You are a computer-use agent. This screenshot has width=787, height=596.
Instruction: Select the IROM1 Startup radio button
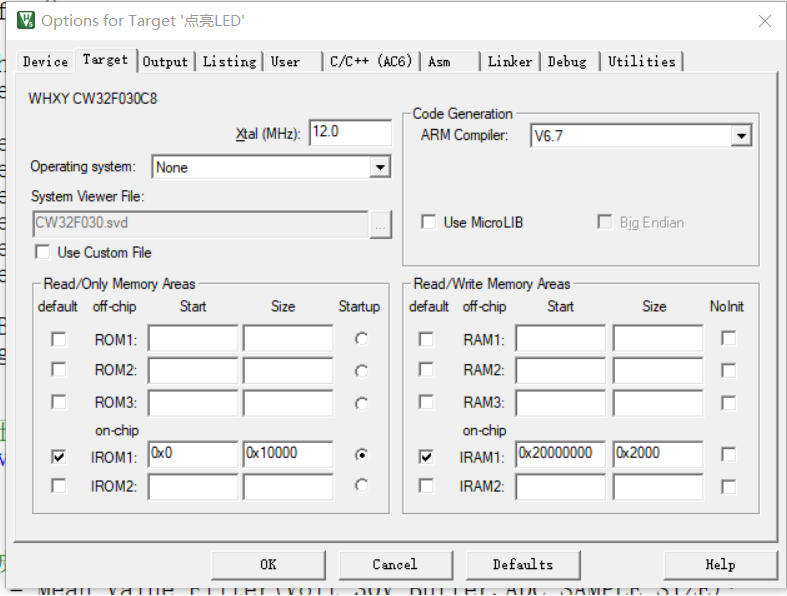pyautogui.click(x=361, y=455)
